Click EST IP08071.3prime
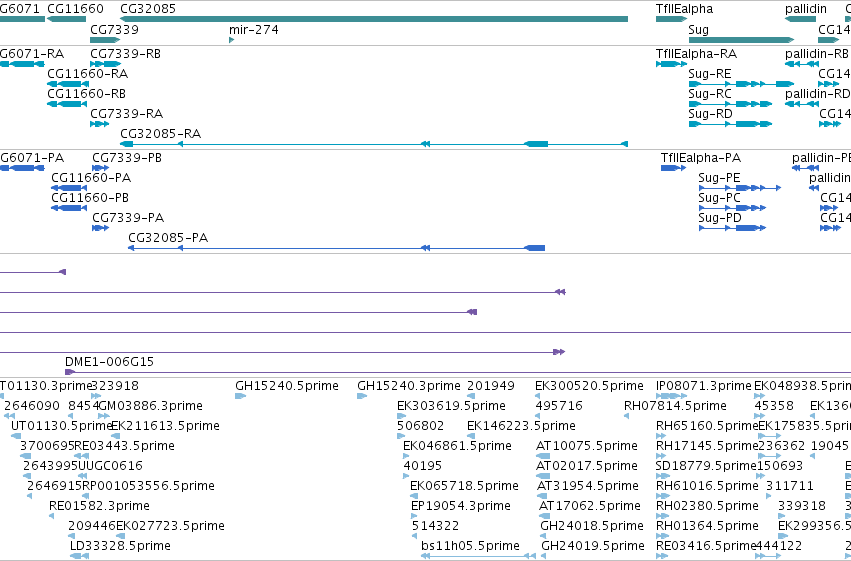The height and width of the screenshot is (561, 851). (703, 386)
